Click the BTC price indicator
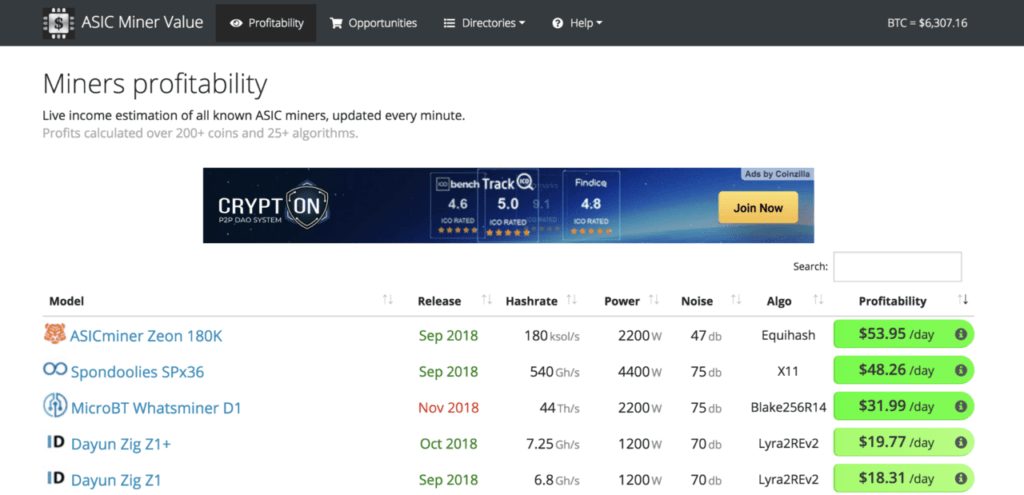Screen dimensions: 1024x495 click(x=927, y=24)
